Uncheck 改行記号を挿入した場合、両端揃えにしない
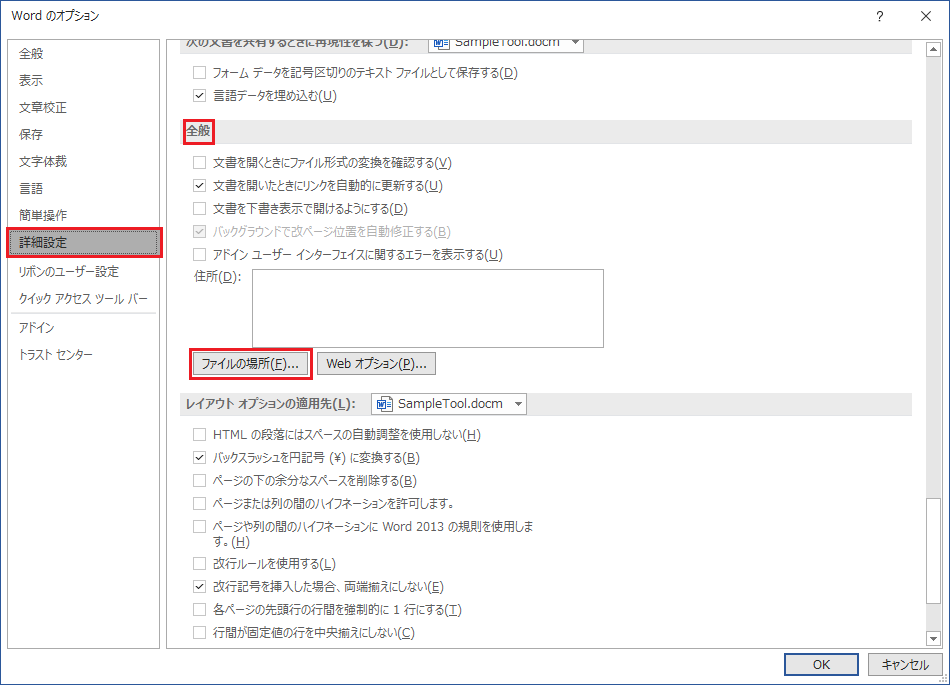 (199, 586)
